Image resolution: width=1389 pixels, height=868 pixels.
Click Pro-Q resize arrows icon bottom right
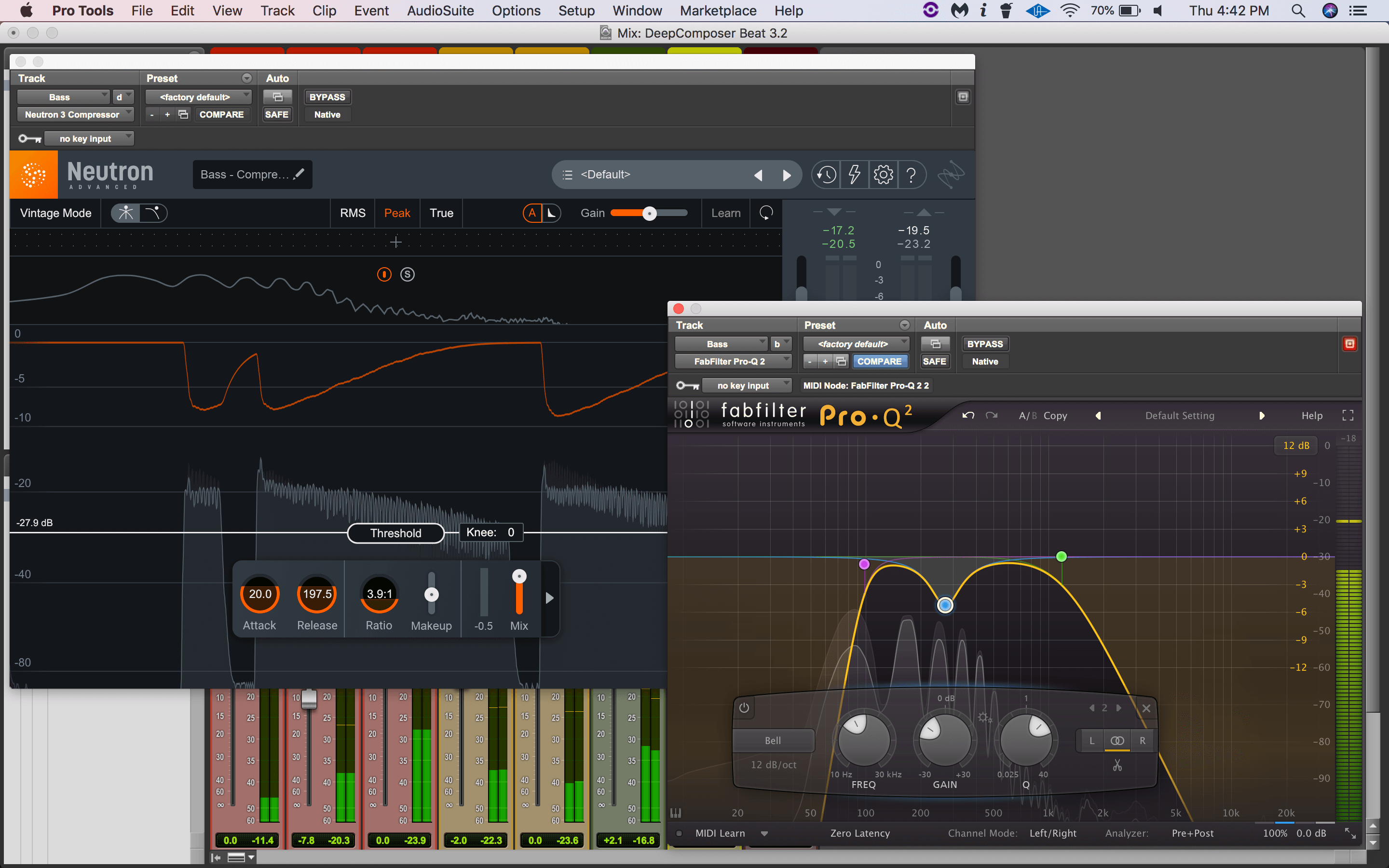tap(1350, 833)
